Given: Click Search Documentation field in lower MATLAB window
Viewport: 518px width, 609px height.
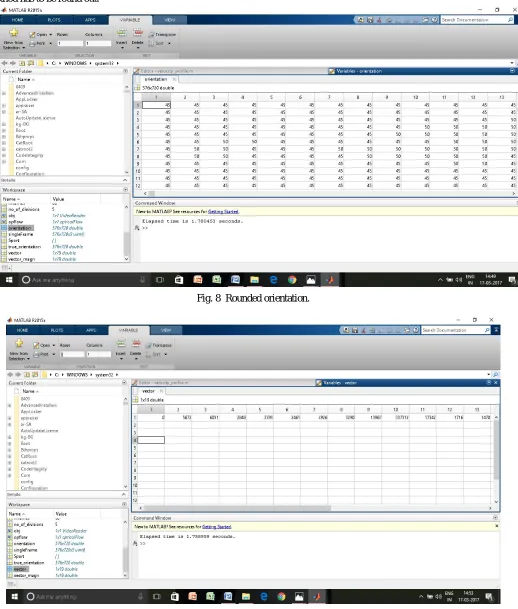Looking at the screenshot, I should click(453, 330).
